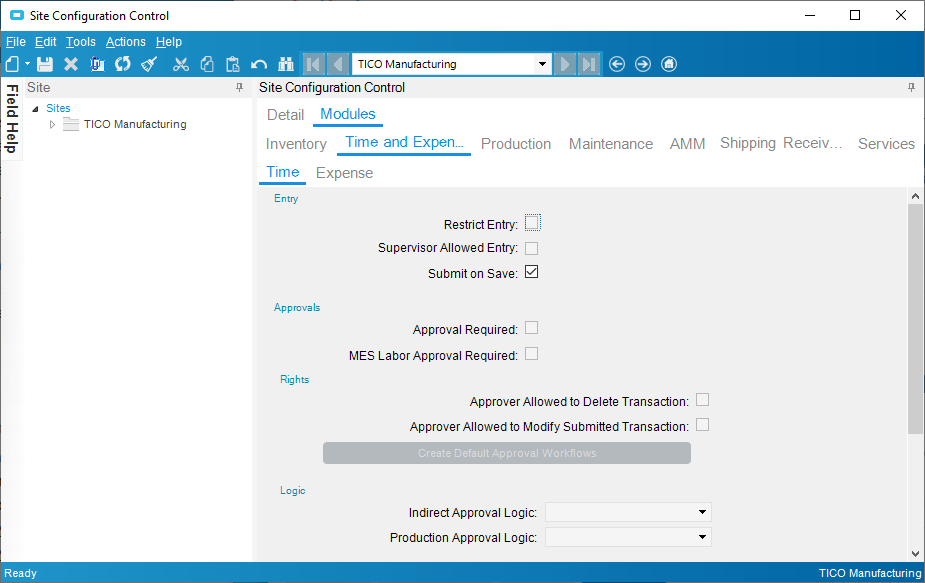This screenshot has height=583, width=925.
Task: Click the Cut scissors icon
Action: pos(181,64)
